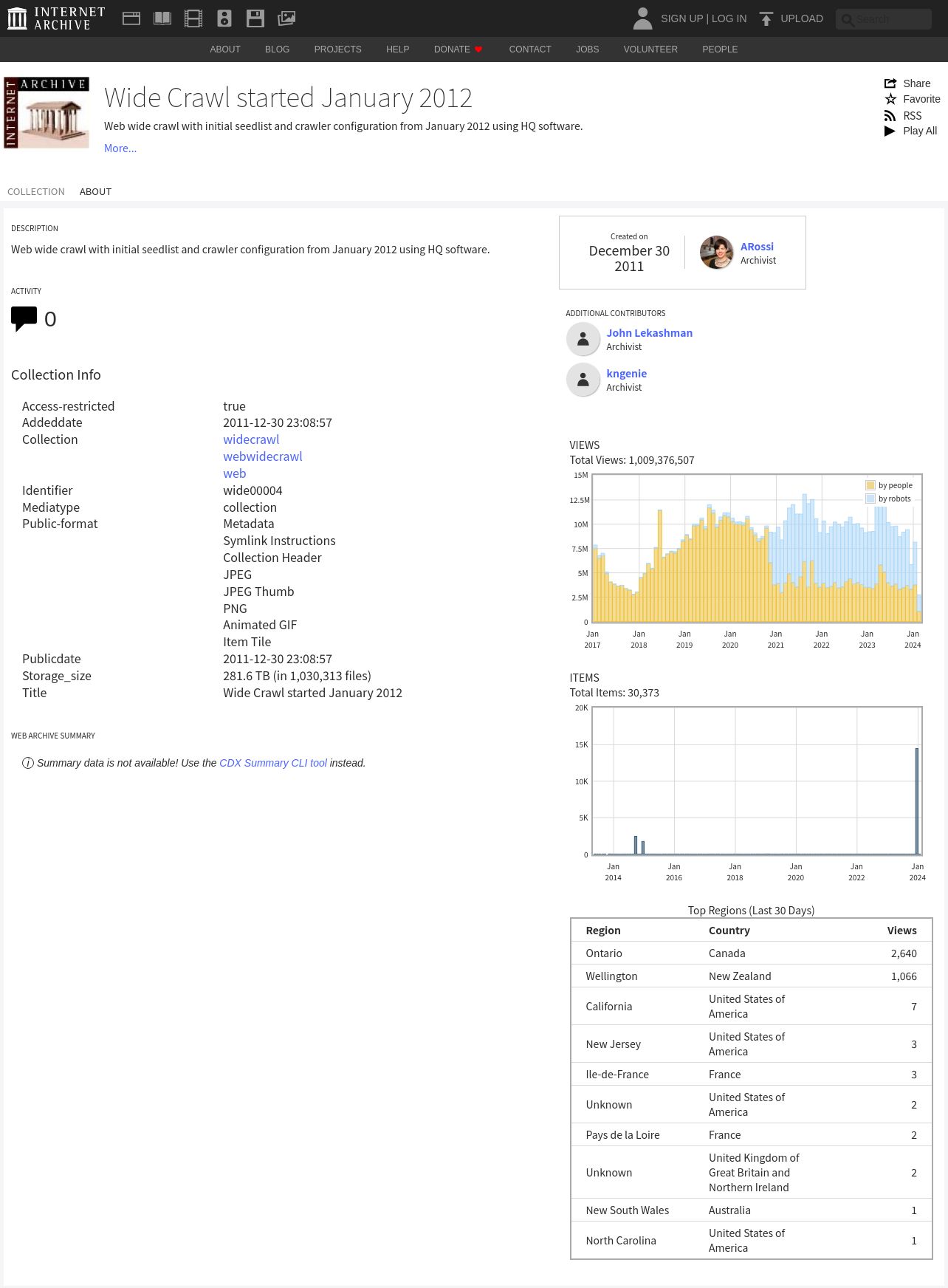Switch to the collection ABOUT tab
This screenshot has width=948, height=1288.
95,191
